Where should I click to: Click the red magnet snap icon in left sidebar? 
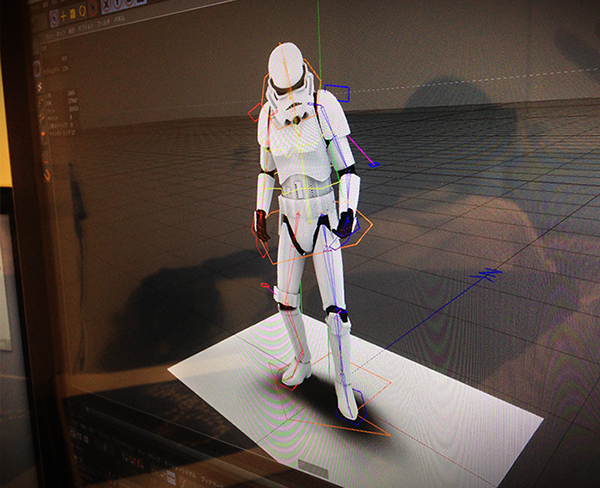point(47,175)
